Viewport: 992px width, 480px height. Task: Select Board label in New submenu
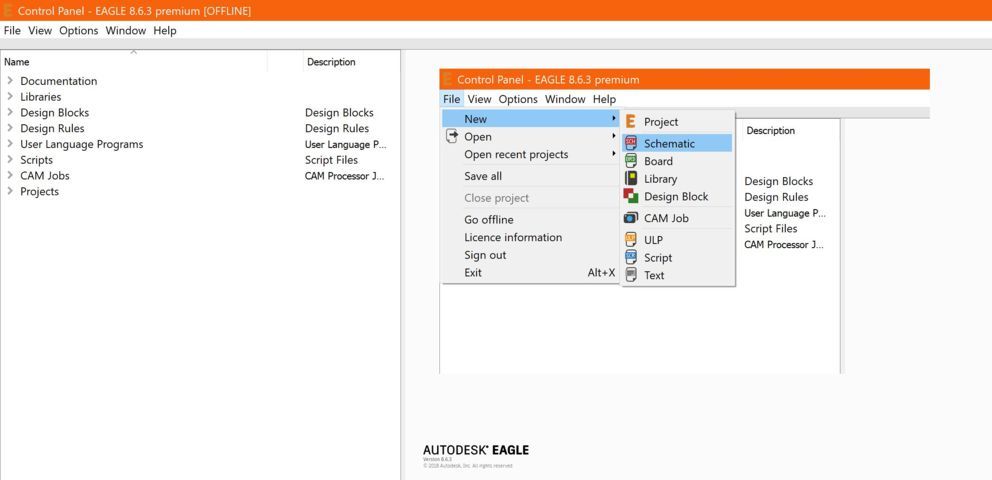point(658,161)
